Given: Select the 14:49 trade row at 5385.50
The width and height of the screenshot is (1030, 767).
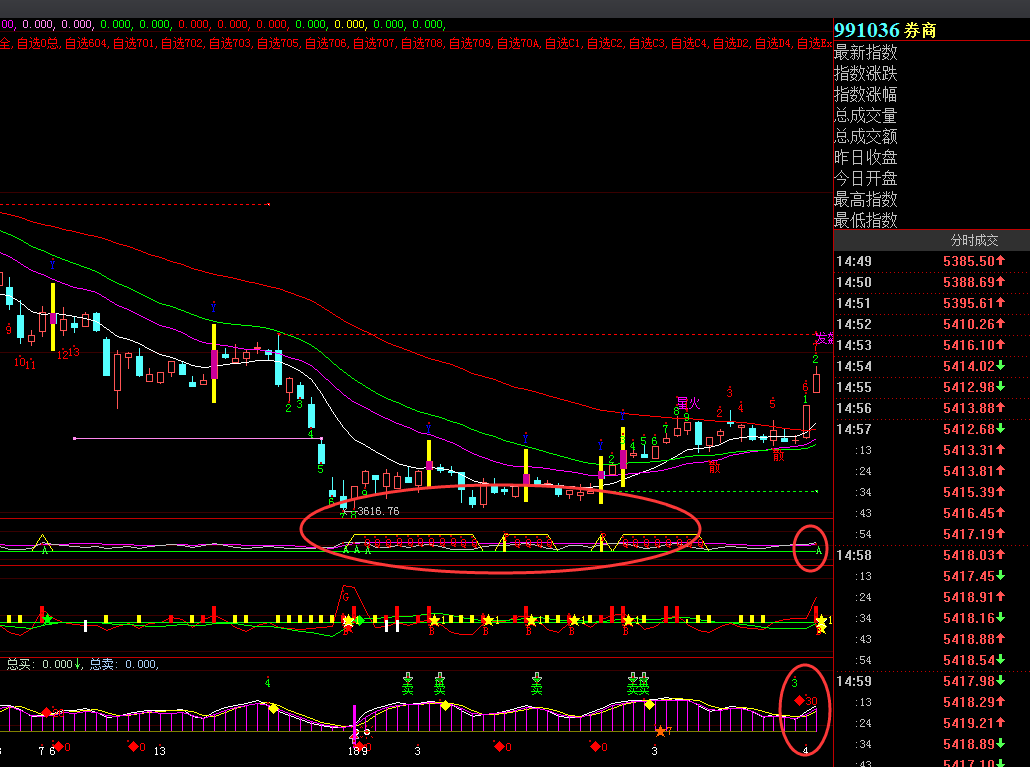Looking at the screenshot, I should [931, 262].
